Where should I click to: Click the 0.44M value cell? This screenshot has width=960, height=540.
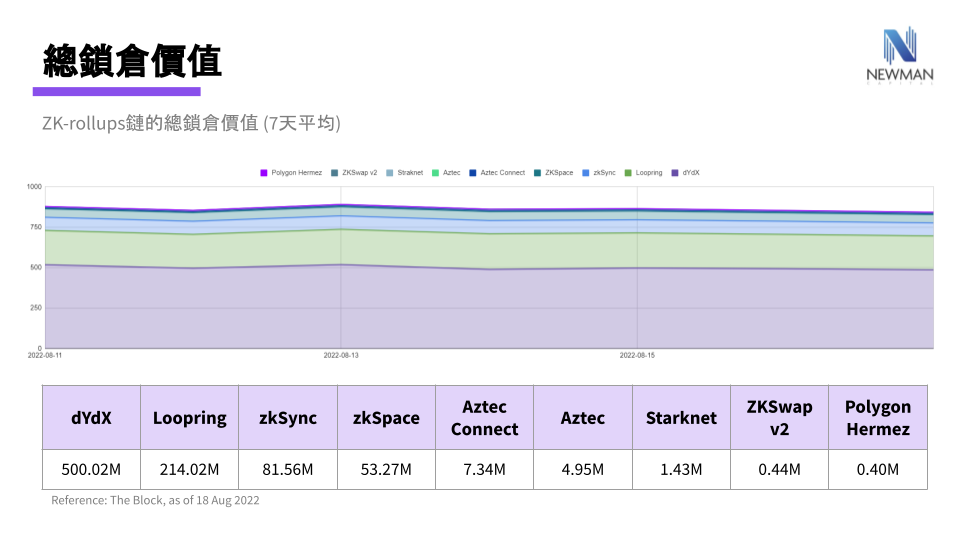(779, 470)
